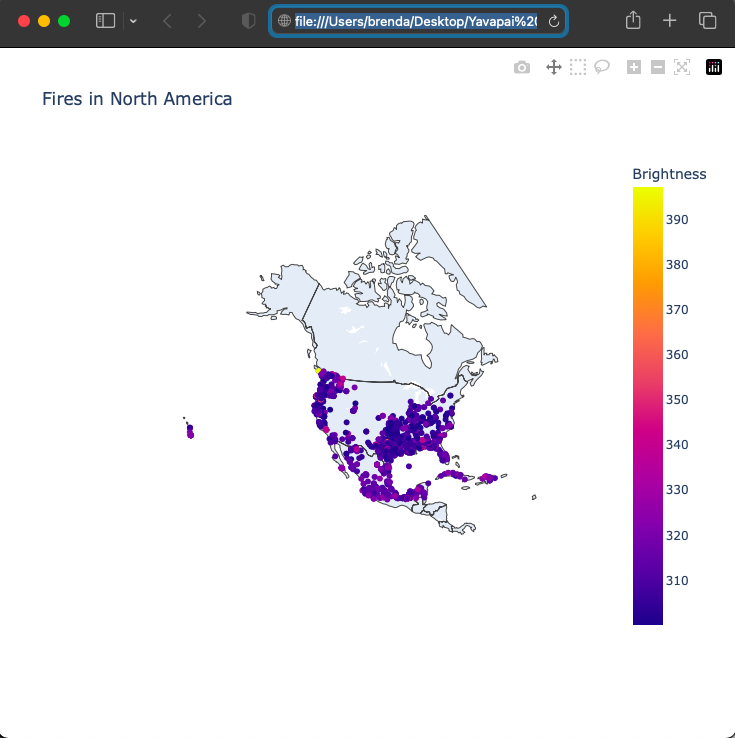The height and width of the screenshot is (738, 735).
Task: Open the Share menu
Action: (x=633, y=20)
